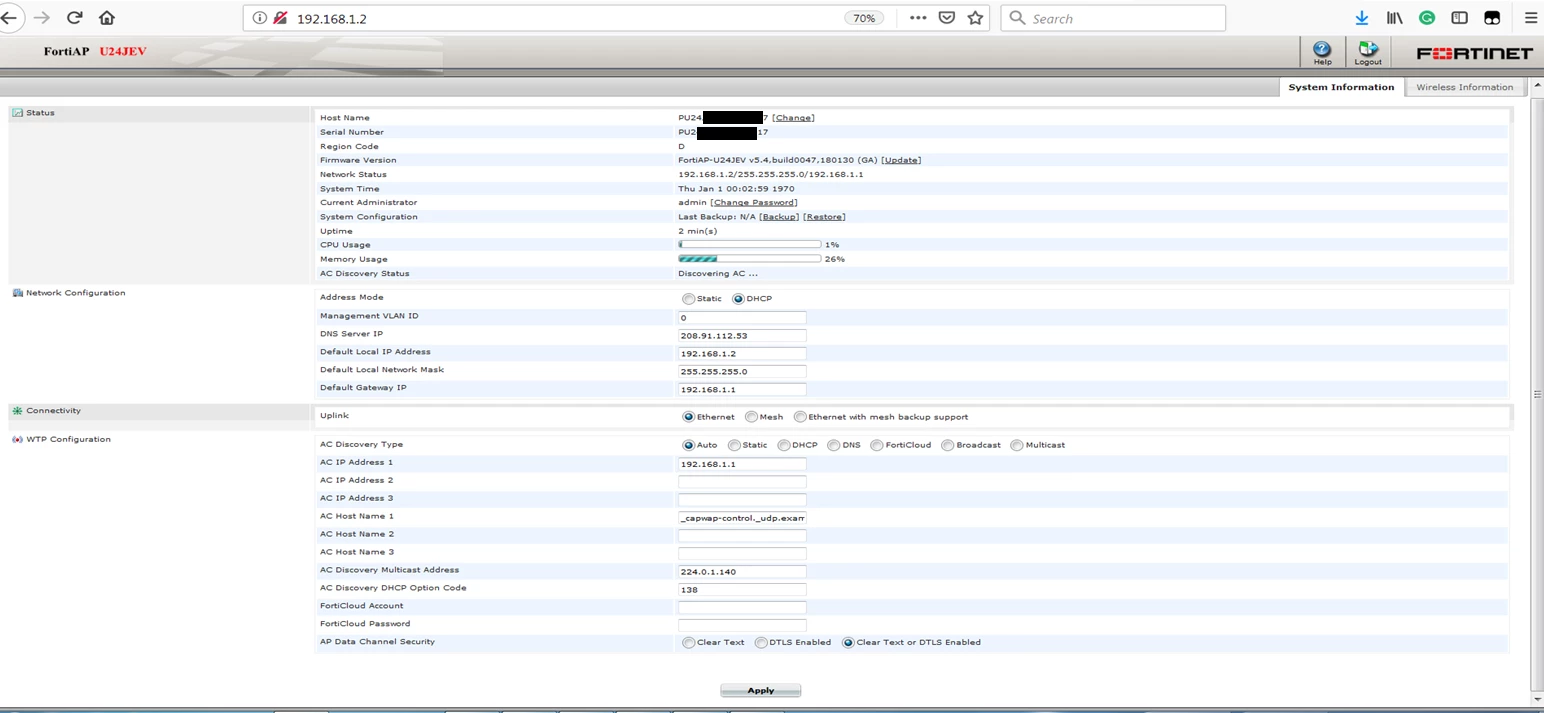Set AC Discovery Type to DNS
The image size is (1544, 713).
coord(833,445)
